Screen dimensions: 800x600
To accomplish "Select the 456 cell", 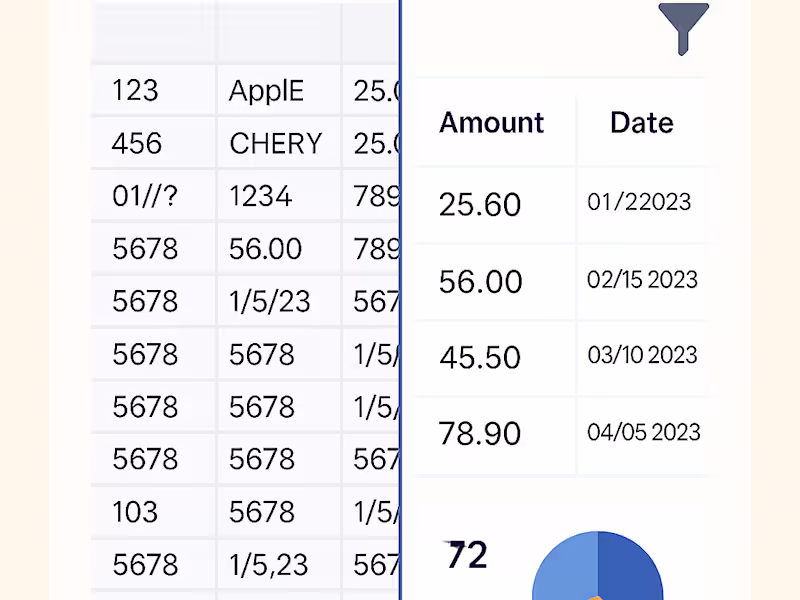I will click(137, 144).
